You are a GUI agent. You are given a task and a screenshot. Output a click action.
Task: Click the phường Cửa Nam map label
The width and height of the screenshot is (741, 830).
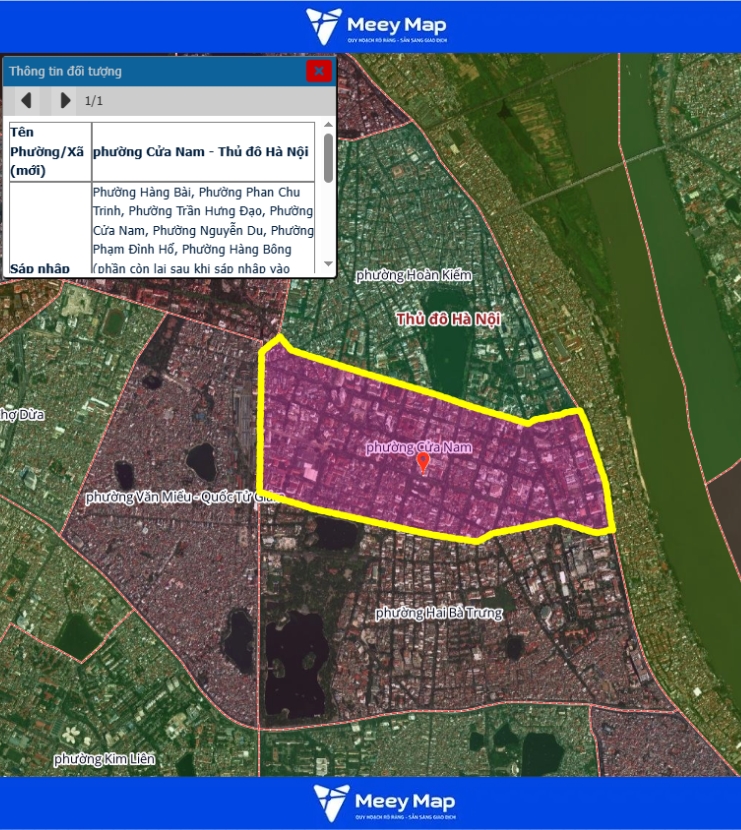[418, 447]
